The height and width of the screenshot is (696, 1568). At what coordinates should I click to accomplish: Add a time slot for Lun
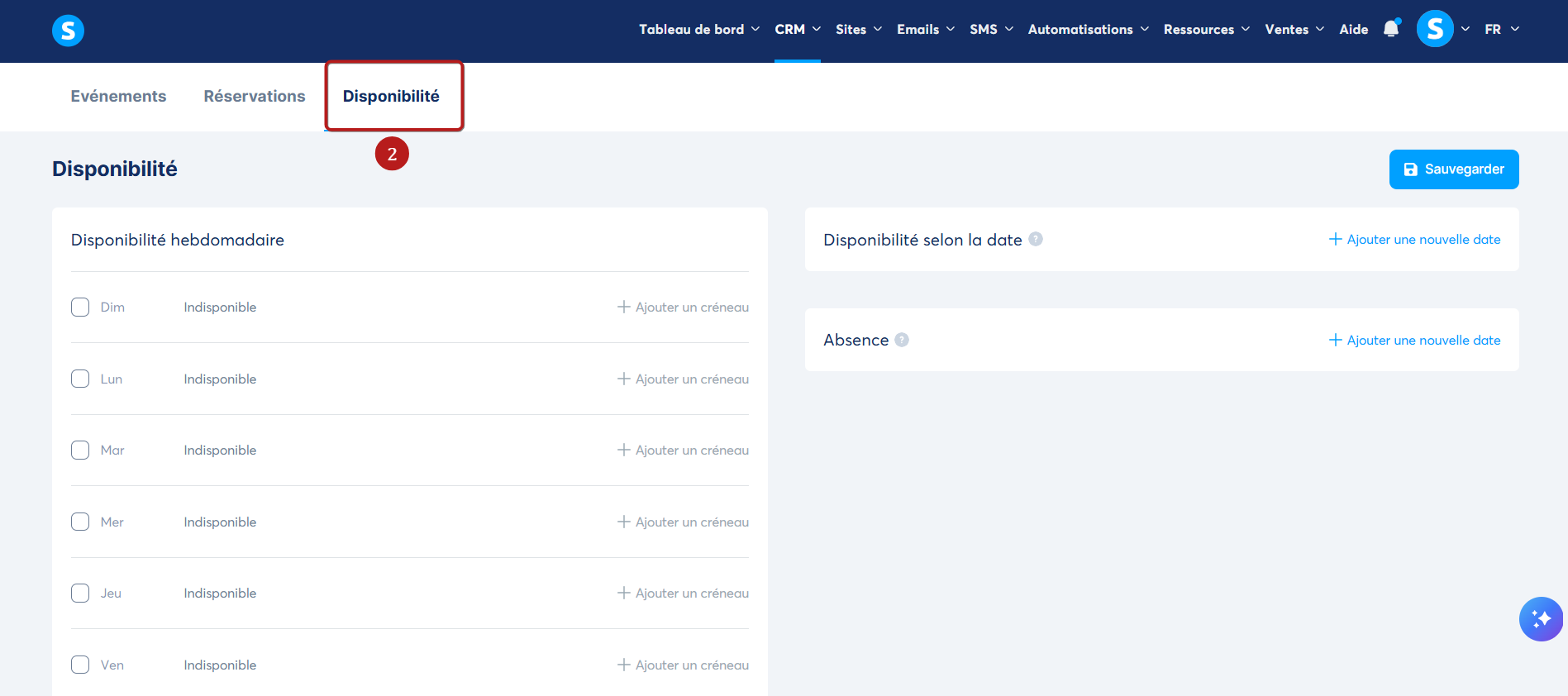coord(683,379)
